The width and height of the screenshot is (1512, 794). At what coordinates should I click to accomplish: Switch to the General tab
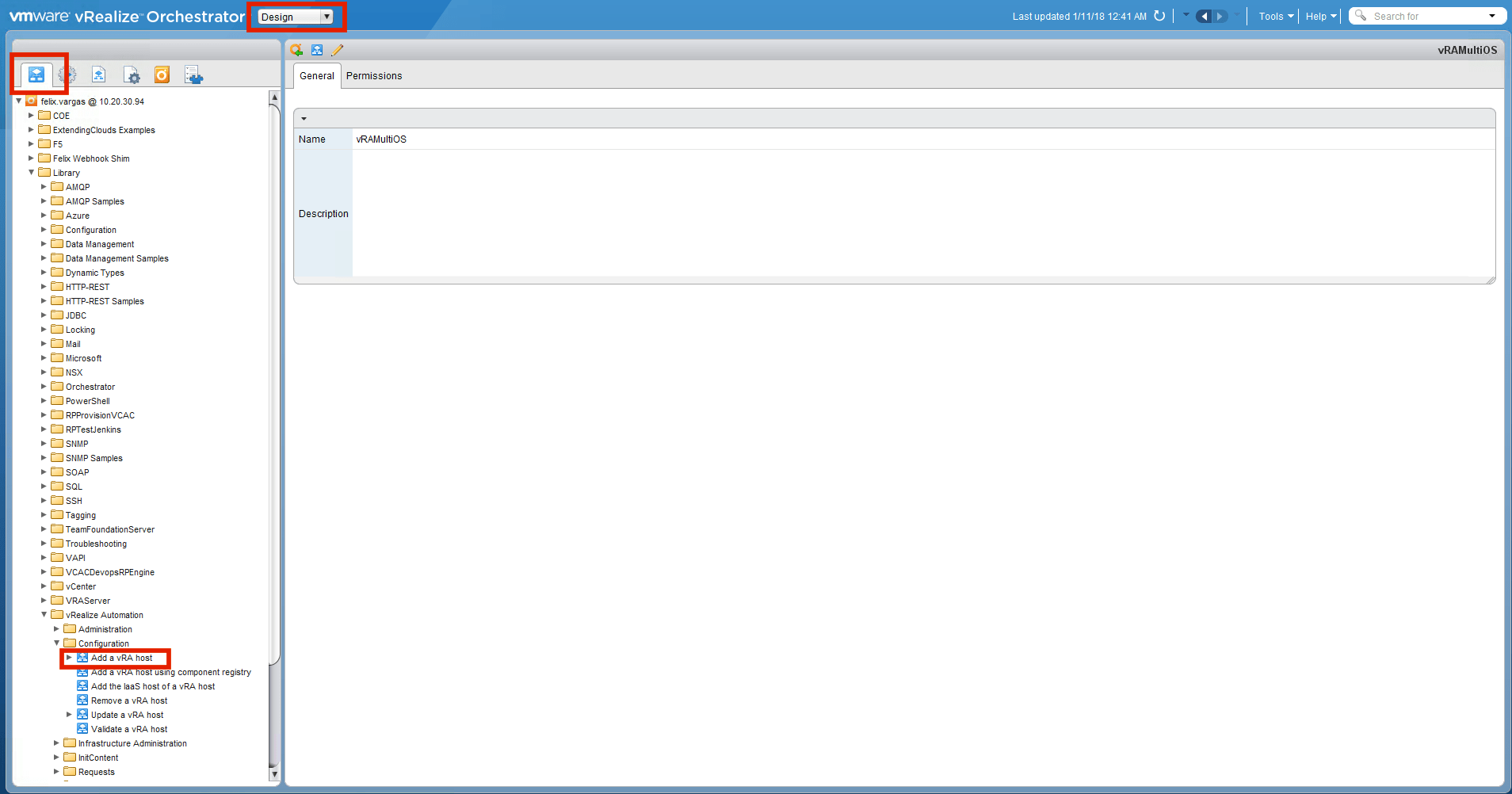coord(317,76)
